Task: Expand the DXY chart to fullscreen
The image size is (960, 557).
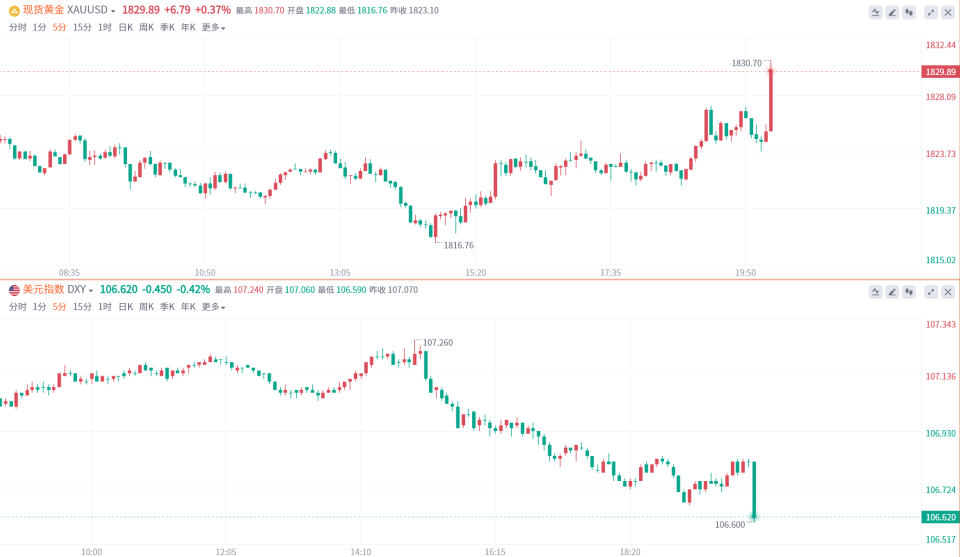Action: (x=931, y=292)
